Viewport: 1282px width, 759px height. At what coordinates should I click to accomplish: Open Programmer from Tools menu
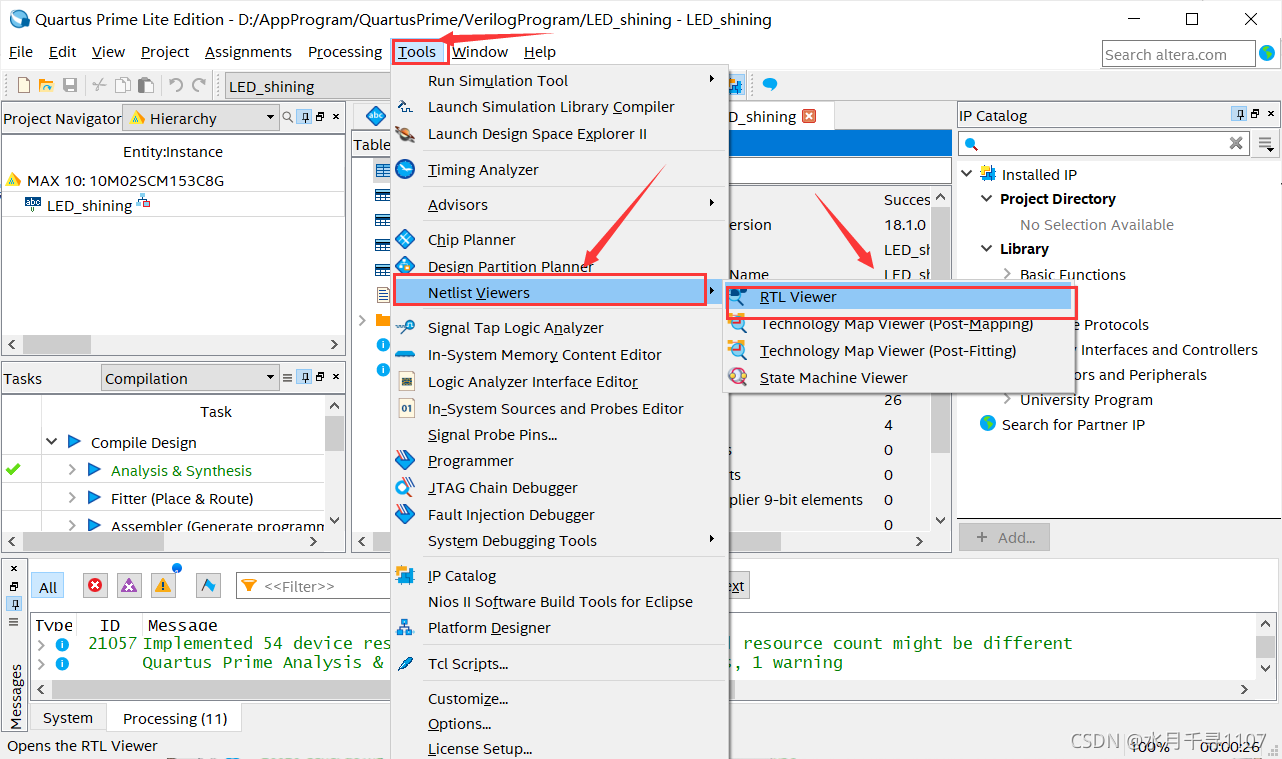tap(471, 461)
